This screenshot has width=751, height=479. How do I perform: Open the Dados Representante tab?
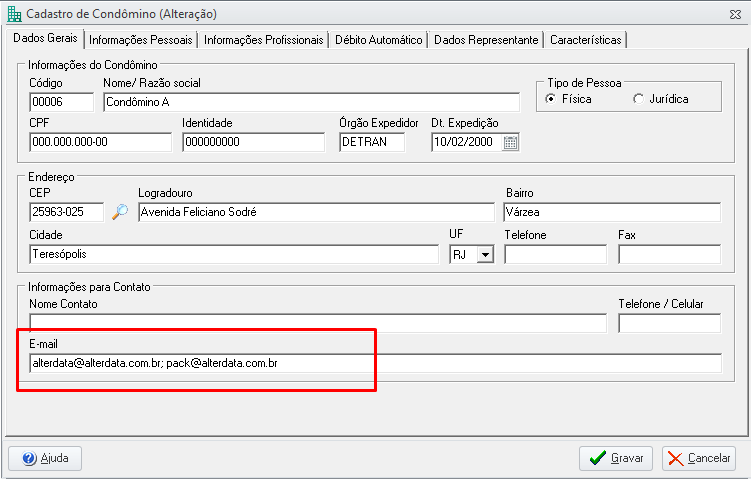[x=486, y=40]
